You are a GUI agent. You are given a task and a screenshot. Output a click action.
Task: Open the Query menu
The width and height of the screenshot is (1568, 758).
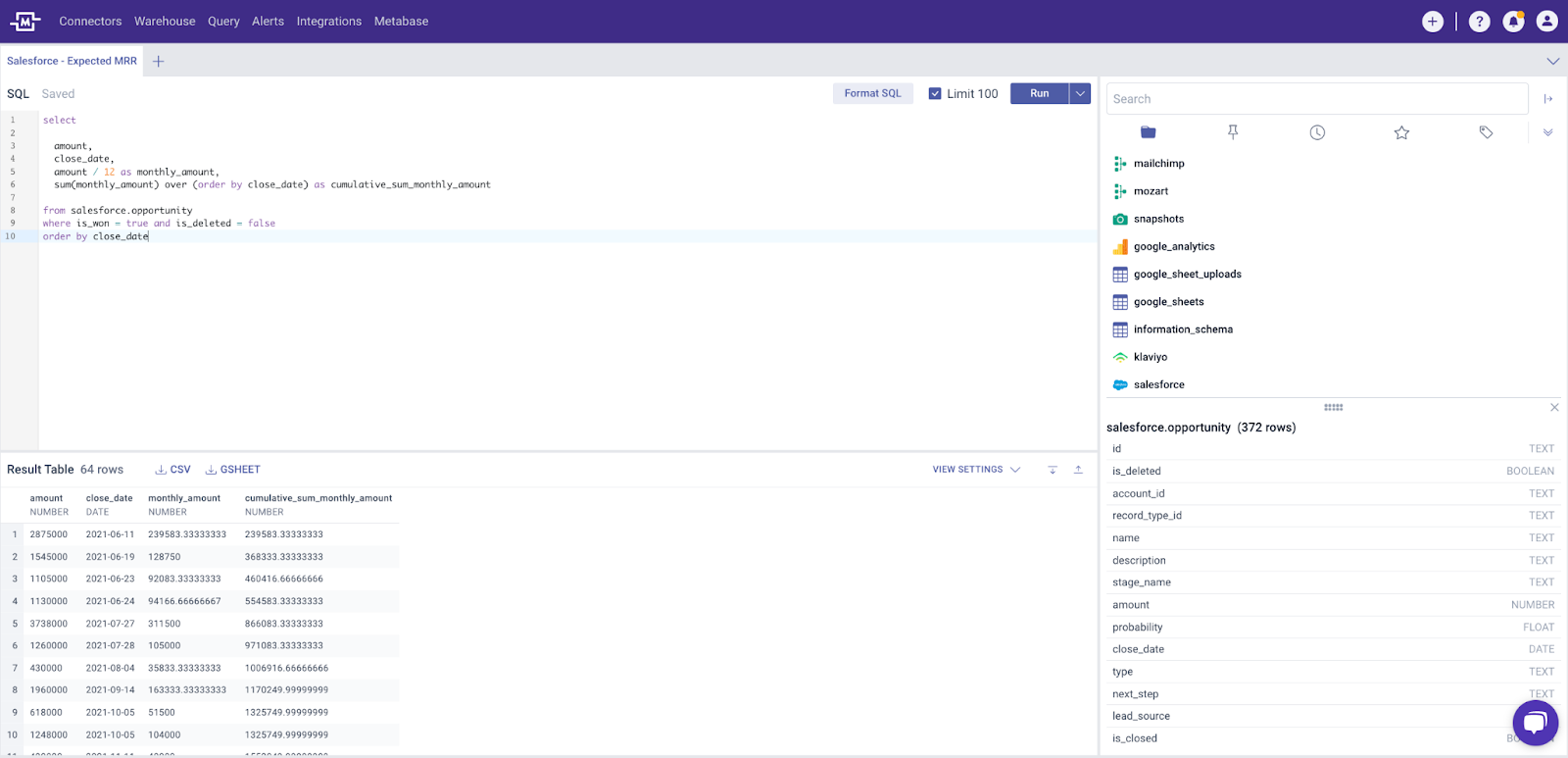pyautogui.click(x=223, y=21)
